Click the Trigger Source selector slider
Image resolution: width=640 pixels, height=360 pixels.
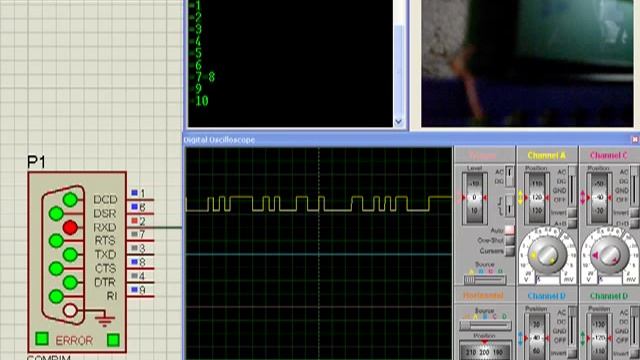tap(485, 280)
